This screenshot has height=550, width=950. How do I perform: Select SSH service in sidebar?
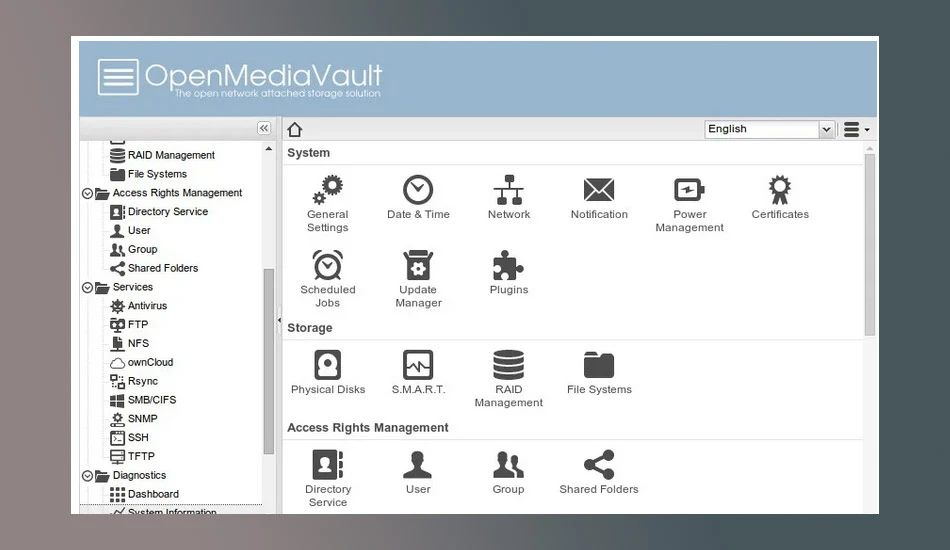tap(129, 437)
